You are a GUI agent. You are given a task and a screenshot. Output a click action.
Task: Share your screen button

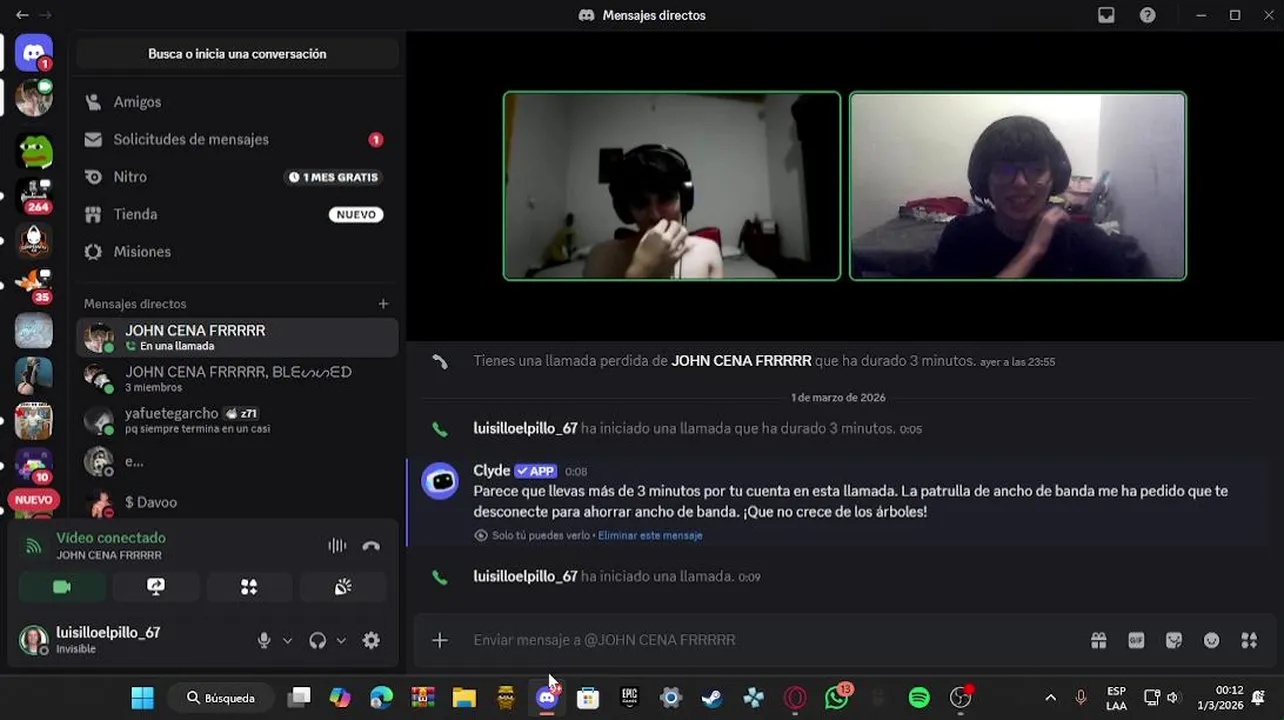tap(156, 587)
